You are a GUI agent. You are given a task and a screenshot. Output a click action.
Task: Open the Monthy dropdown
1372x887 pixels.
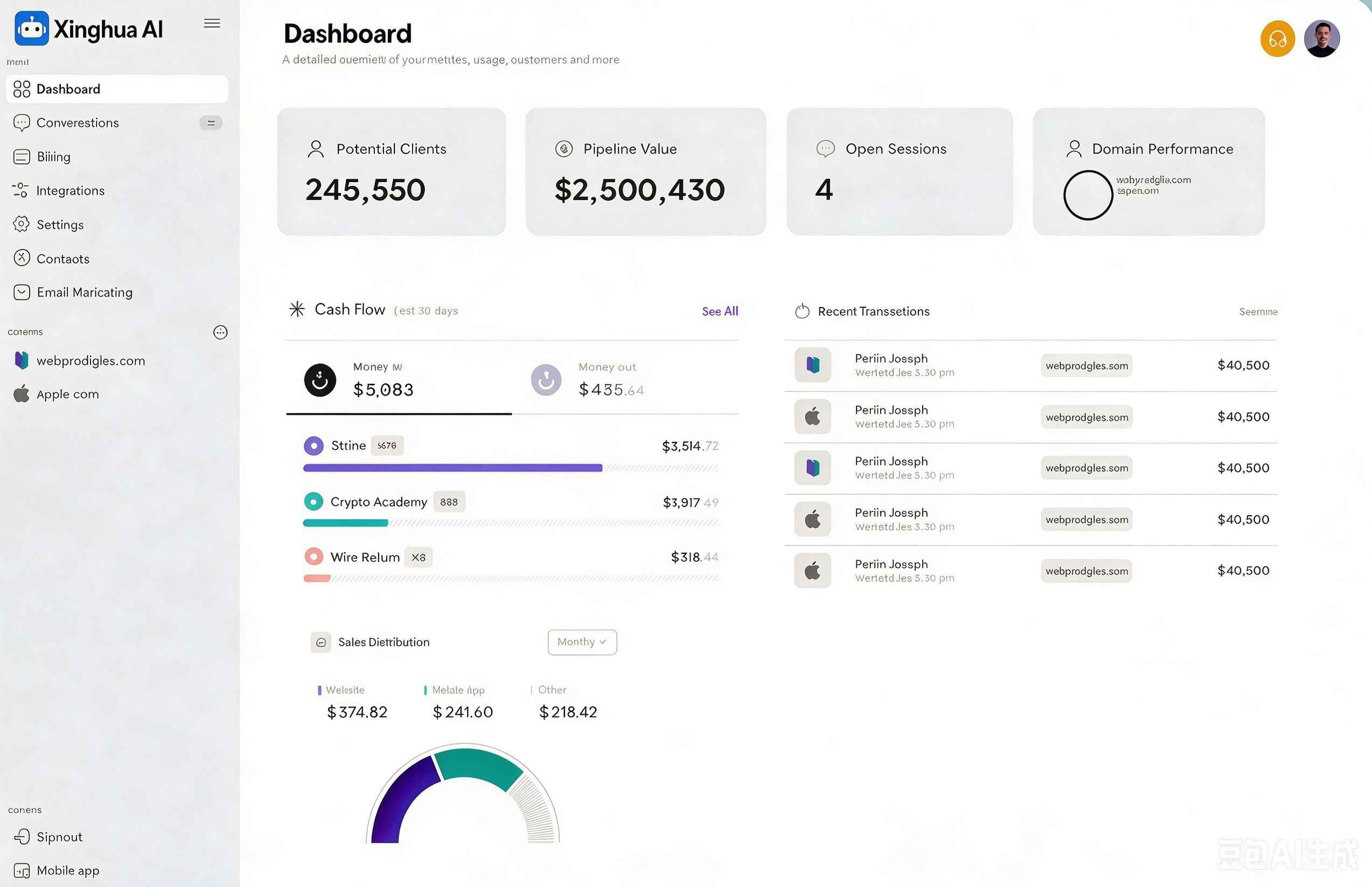point(582,642)
